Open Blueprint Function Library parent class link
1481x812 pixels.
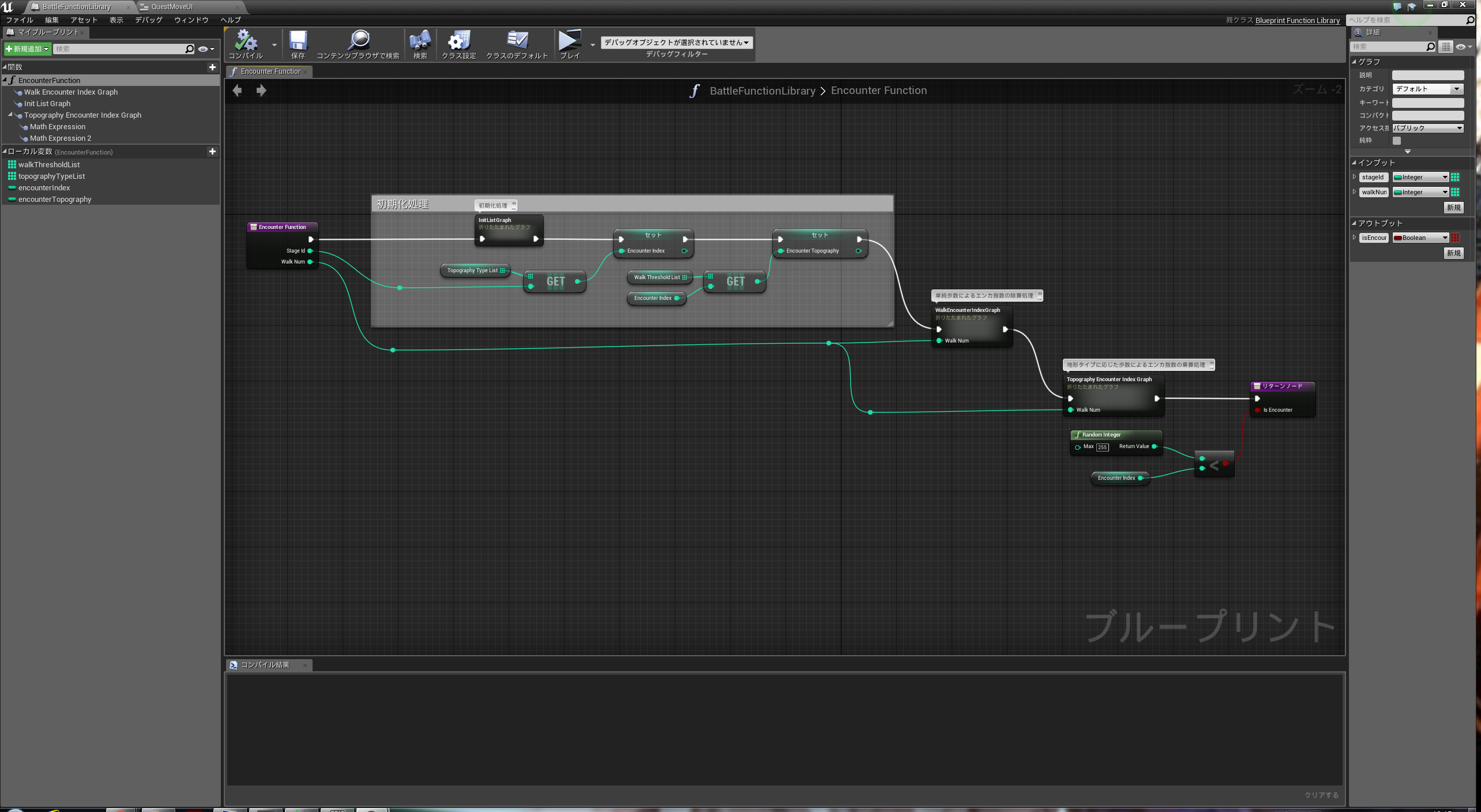click(1297, 20)
